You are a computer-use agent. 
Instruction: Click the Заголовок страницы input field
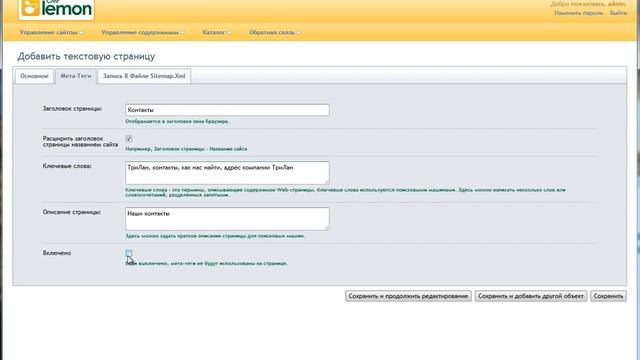click(227, 110)
